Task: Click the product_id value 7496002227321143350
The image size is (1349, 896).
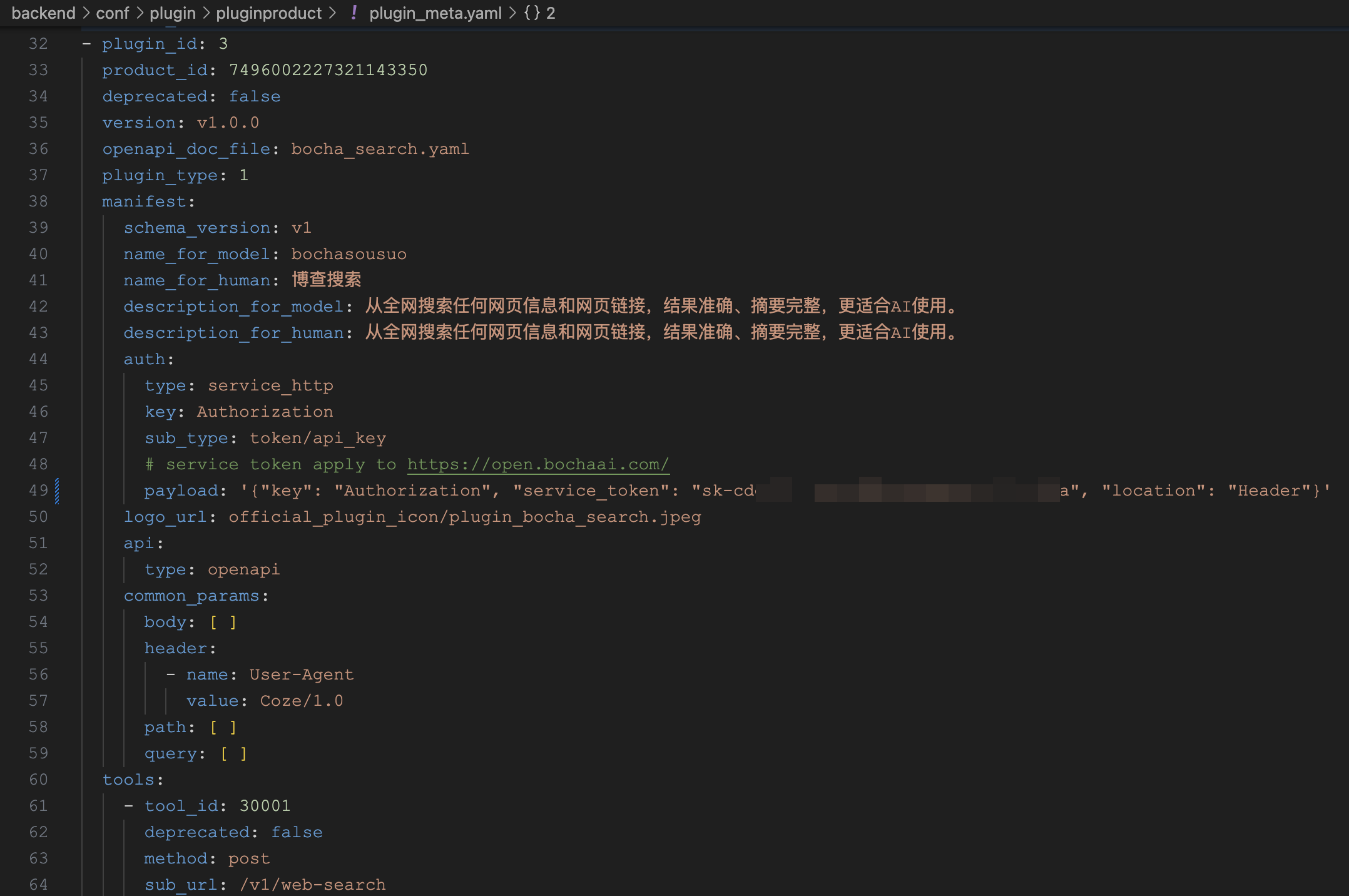Action: [x=328, y=70]
